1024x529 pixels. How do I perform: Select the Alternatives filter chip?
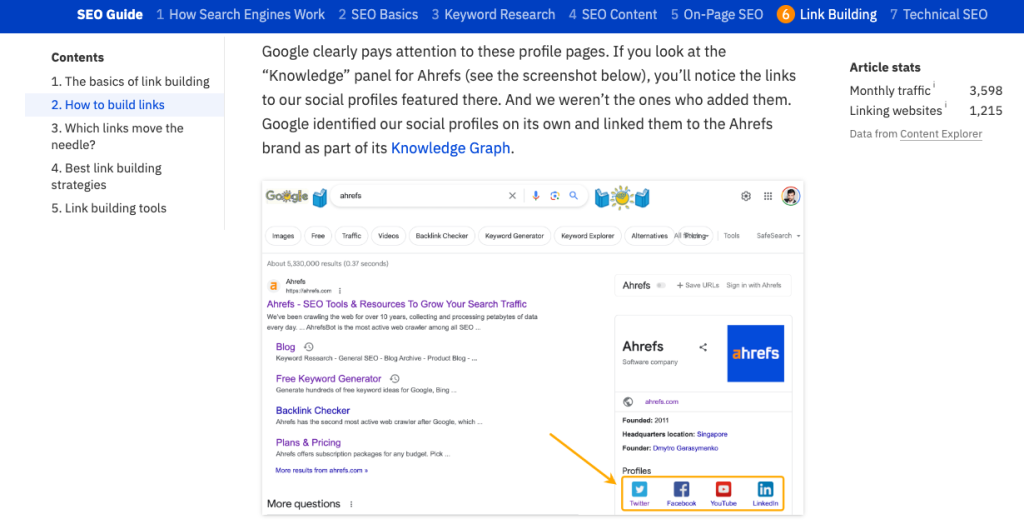(x=649, y=236)
